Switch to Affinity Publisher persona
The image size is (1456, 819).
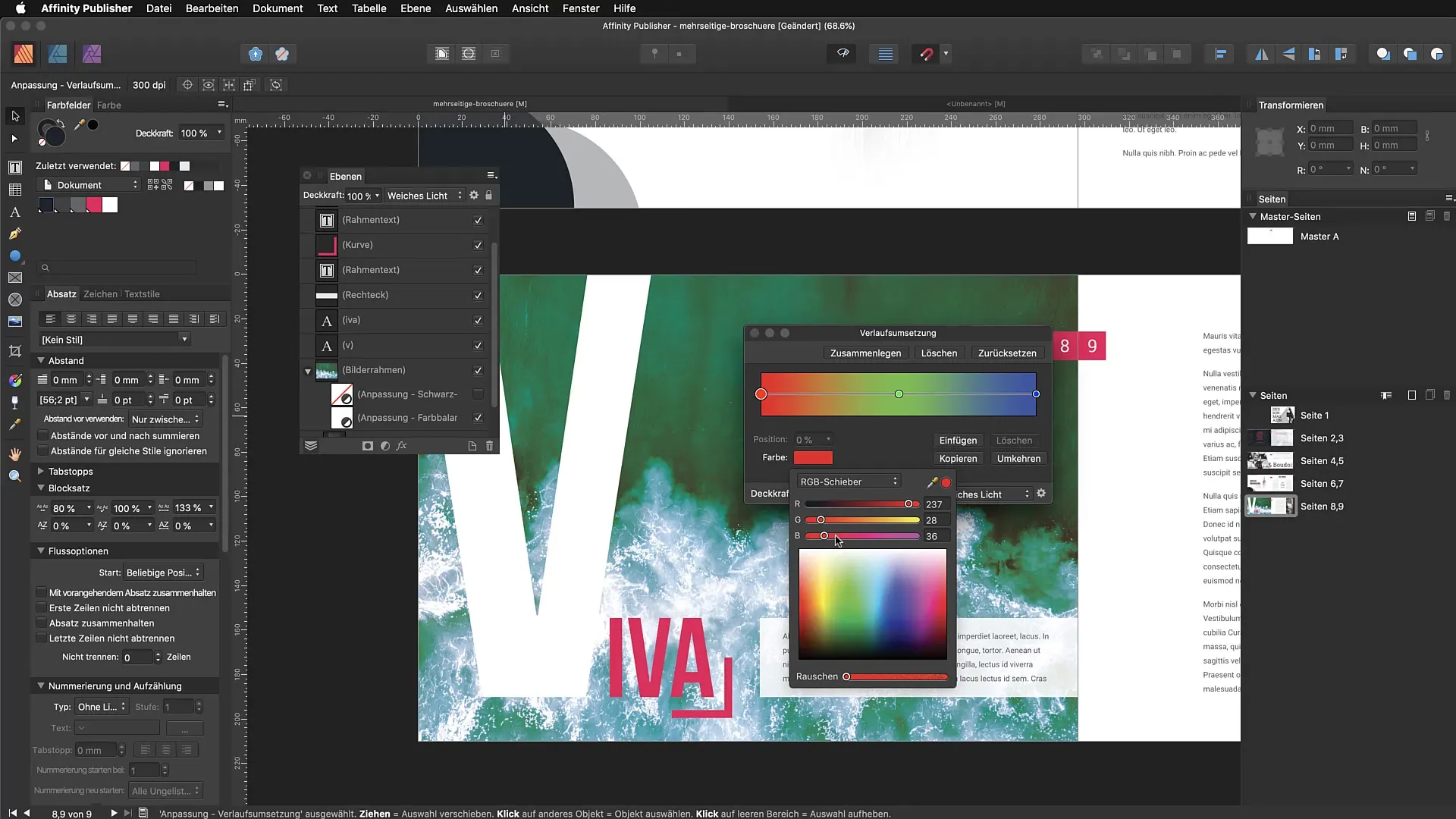click(24, 54)
